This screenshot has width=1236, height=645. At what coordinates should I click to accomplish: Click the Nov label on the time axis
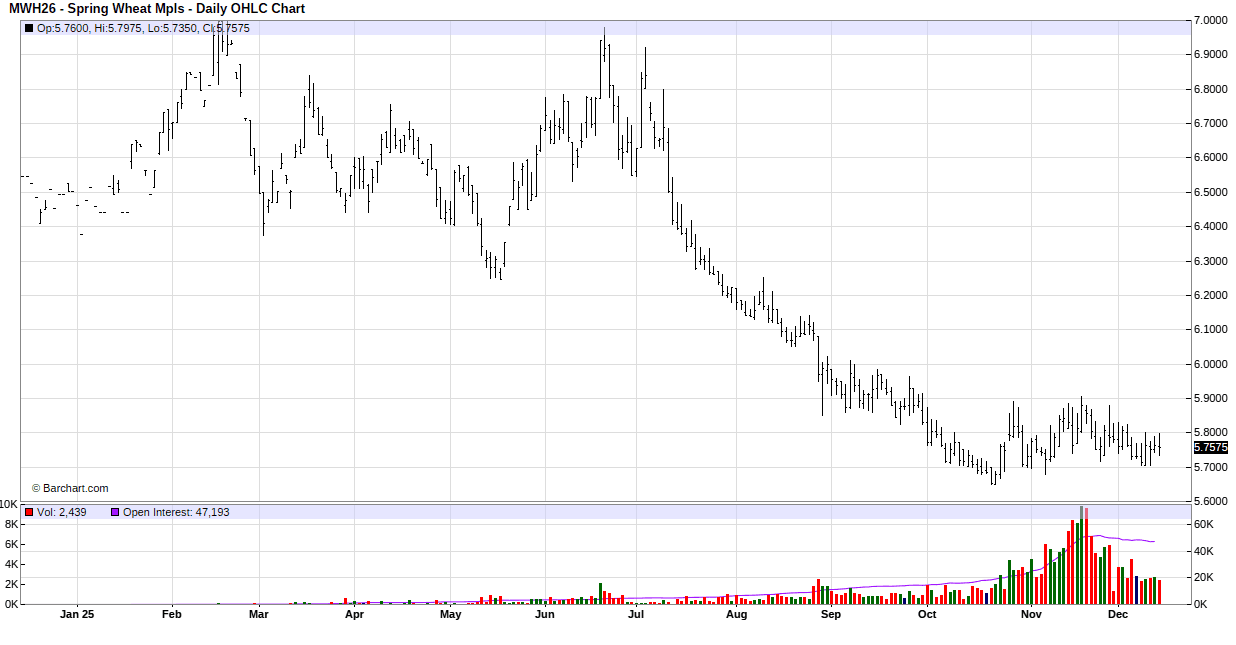pos(1031,615)
